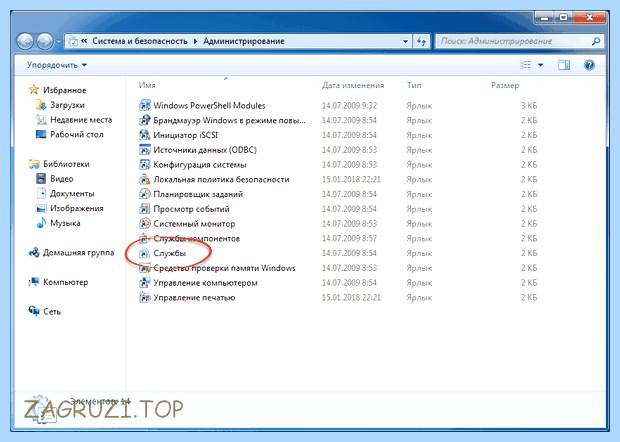
Task: Select "Домашняя группа" in sidebar
Action: [78, 253]
